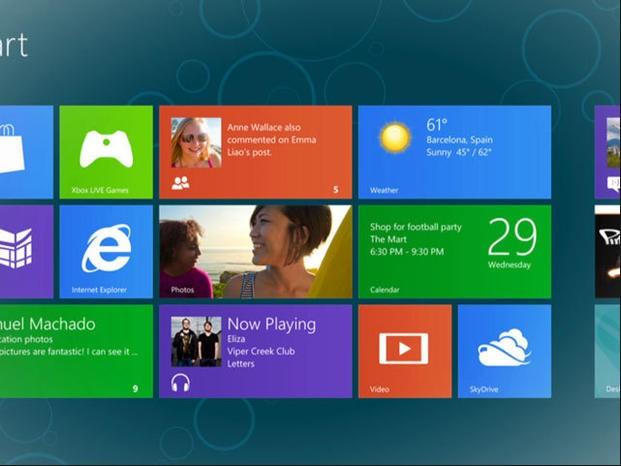621x466 pixels.
Task: Open the Store shopping bag tile
Action: 26,152
